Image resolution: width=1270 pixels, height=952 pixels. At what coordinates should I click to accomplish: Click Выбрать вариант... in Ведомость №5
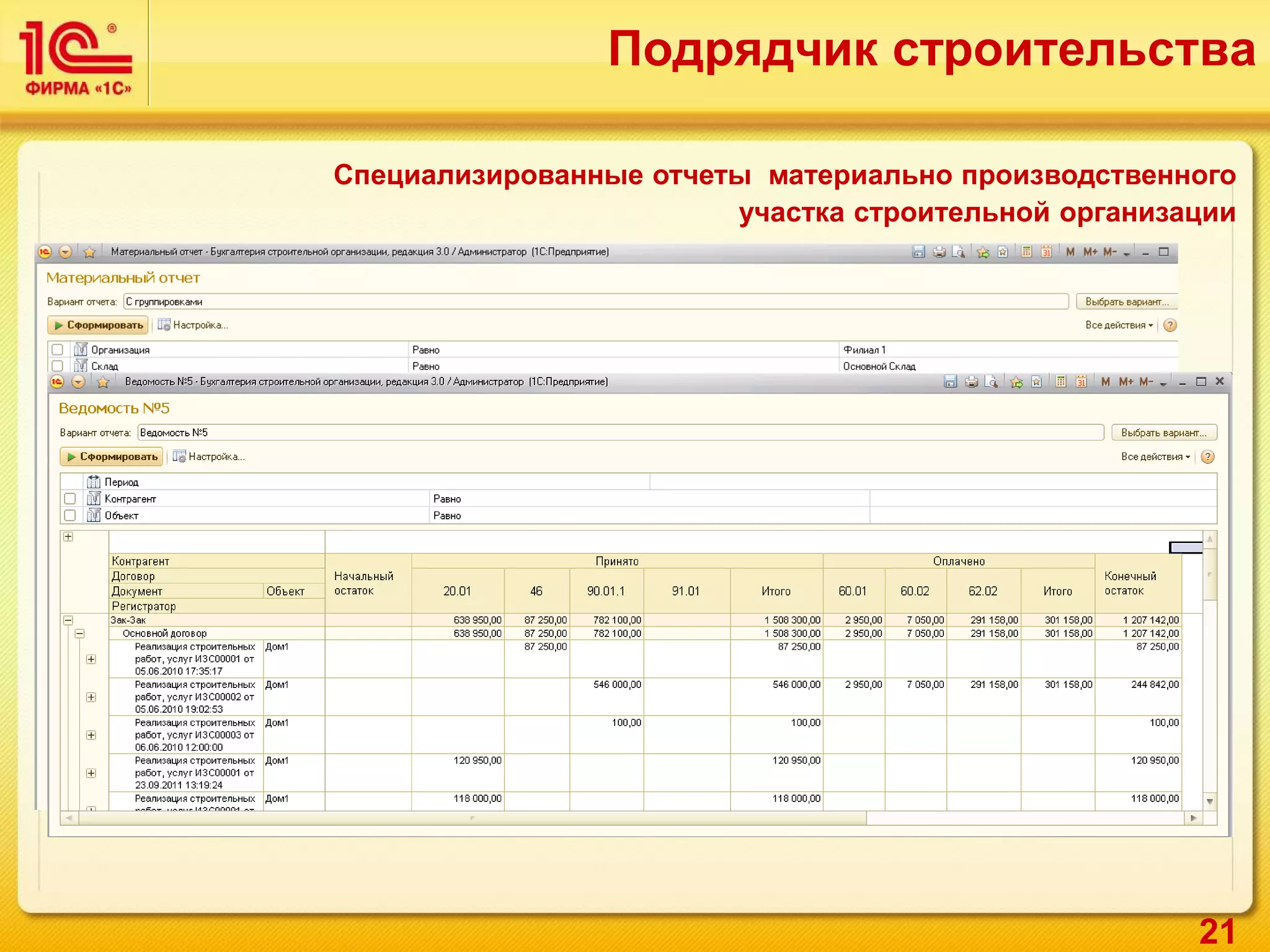click(1163, 433)
